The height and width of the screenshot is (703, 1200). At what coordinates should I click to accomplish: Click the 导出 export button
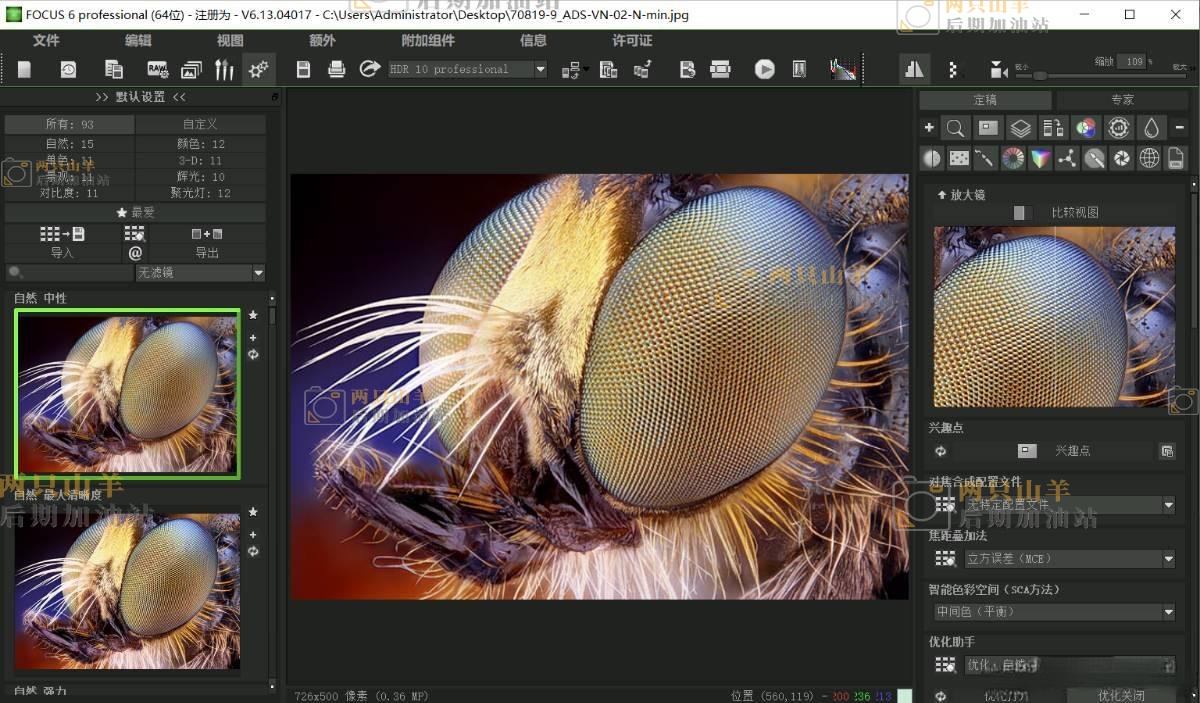207,253
